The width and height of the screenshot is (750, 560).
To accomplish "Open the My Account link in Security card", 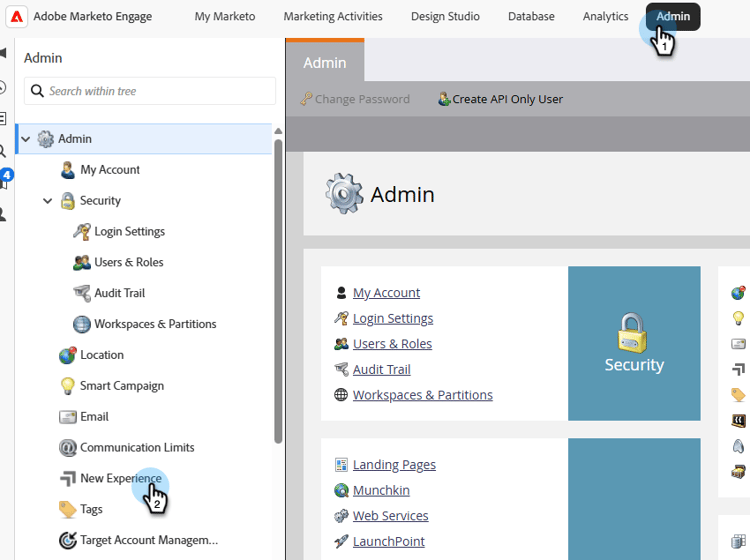I will click(386, 293).
